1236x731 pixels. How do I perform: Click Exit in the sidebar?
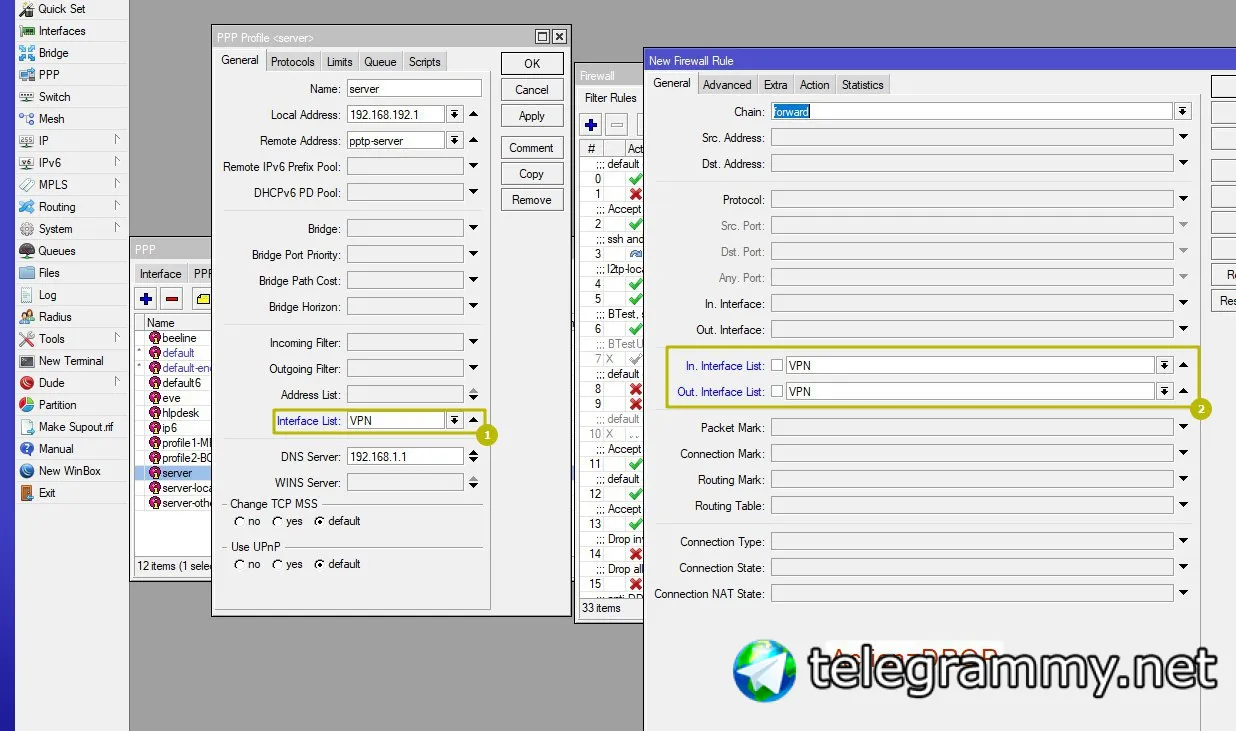pyautogui.click(x=47, y=493)
